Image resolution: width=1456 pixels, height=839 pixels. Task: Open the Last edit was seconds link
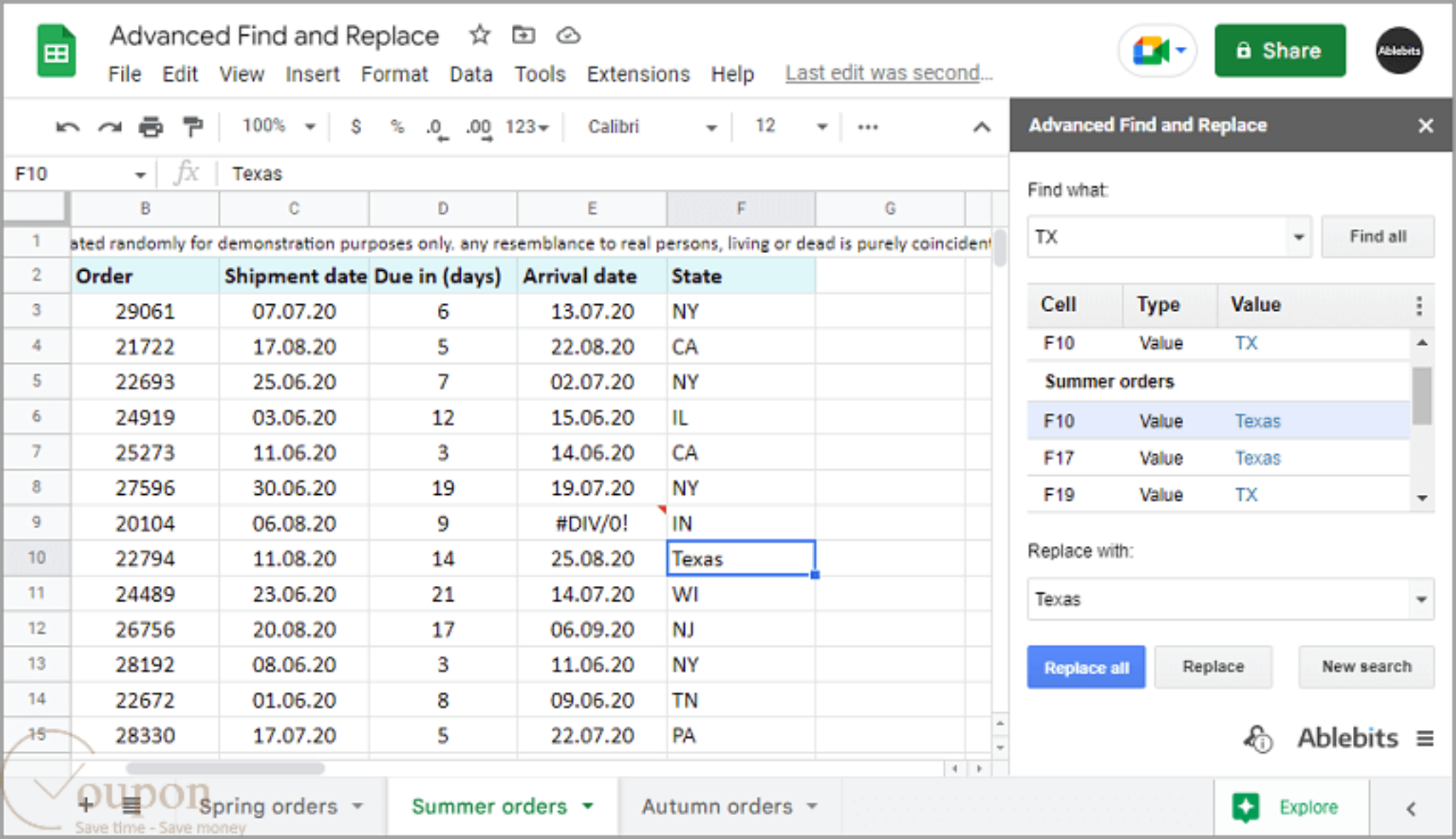pyautogui.click(x=889, y=73)
